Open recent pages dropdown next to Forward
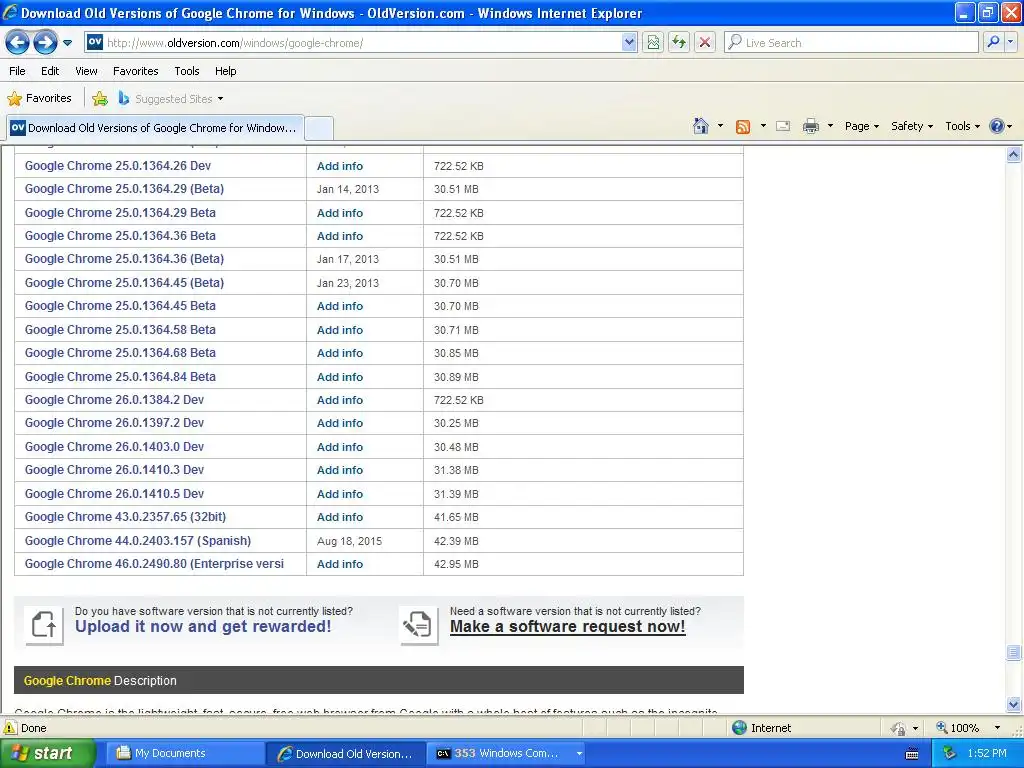 click(67, 43)
